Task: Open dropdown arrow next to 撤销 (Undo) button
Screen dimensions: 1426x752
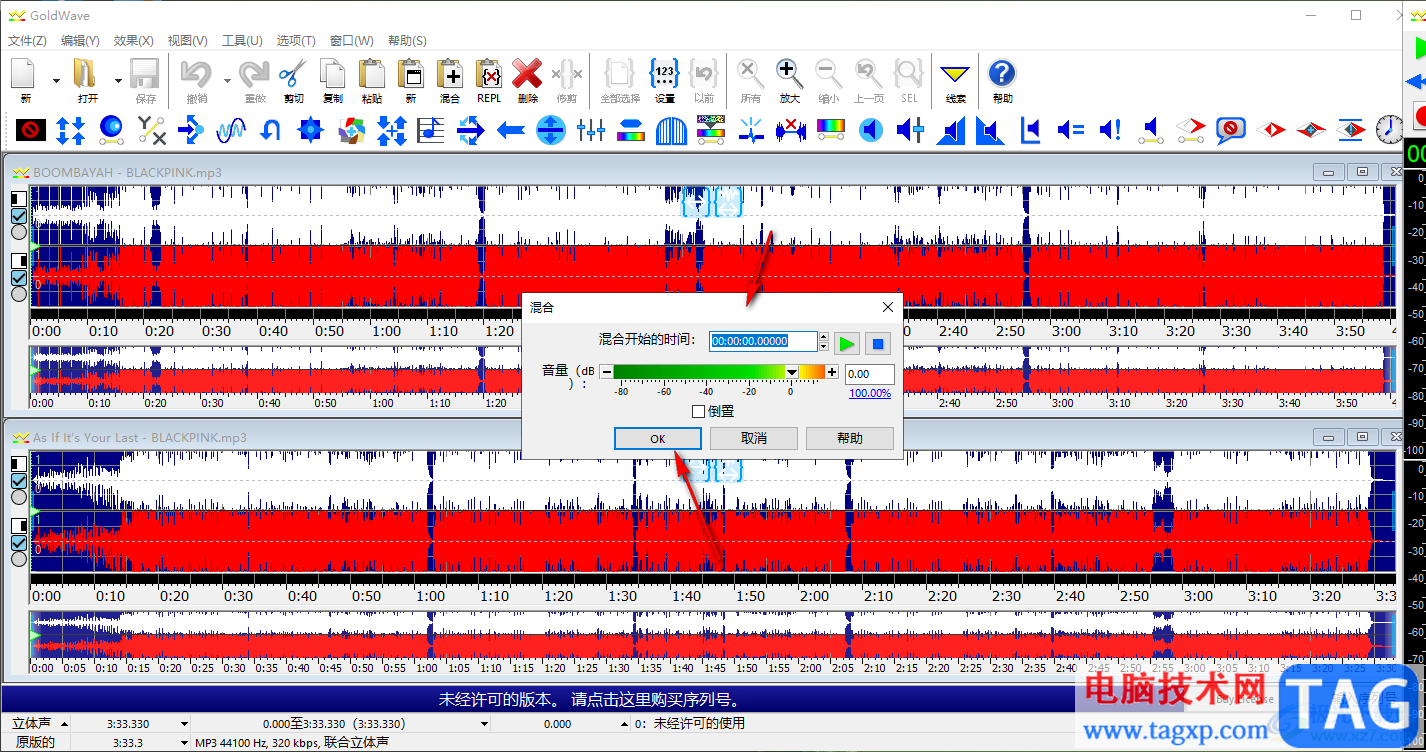Action: click(228, 81)
